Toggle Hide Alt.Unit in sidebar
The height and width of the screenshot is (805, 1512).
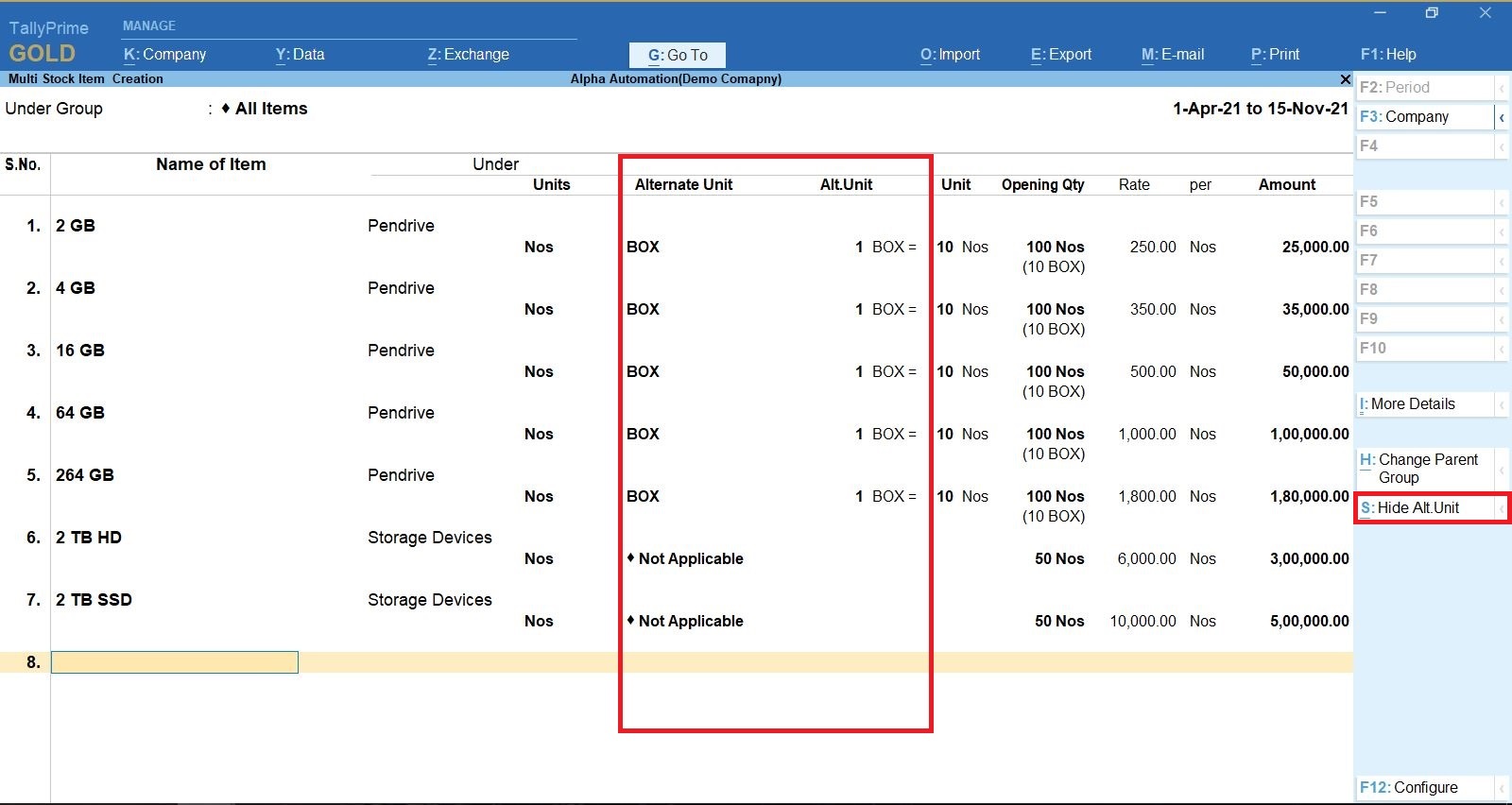[1417, 508]
